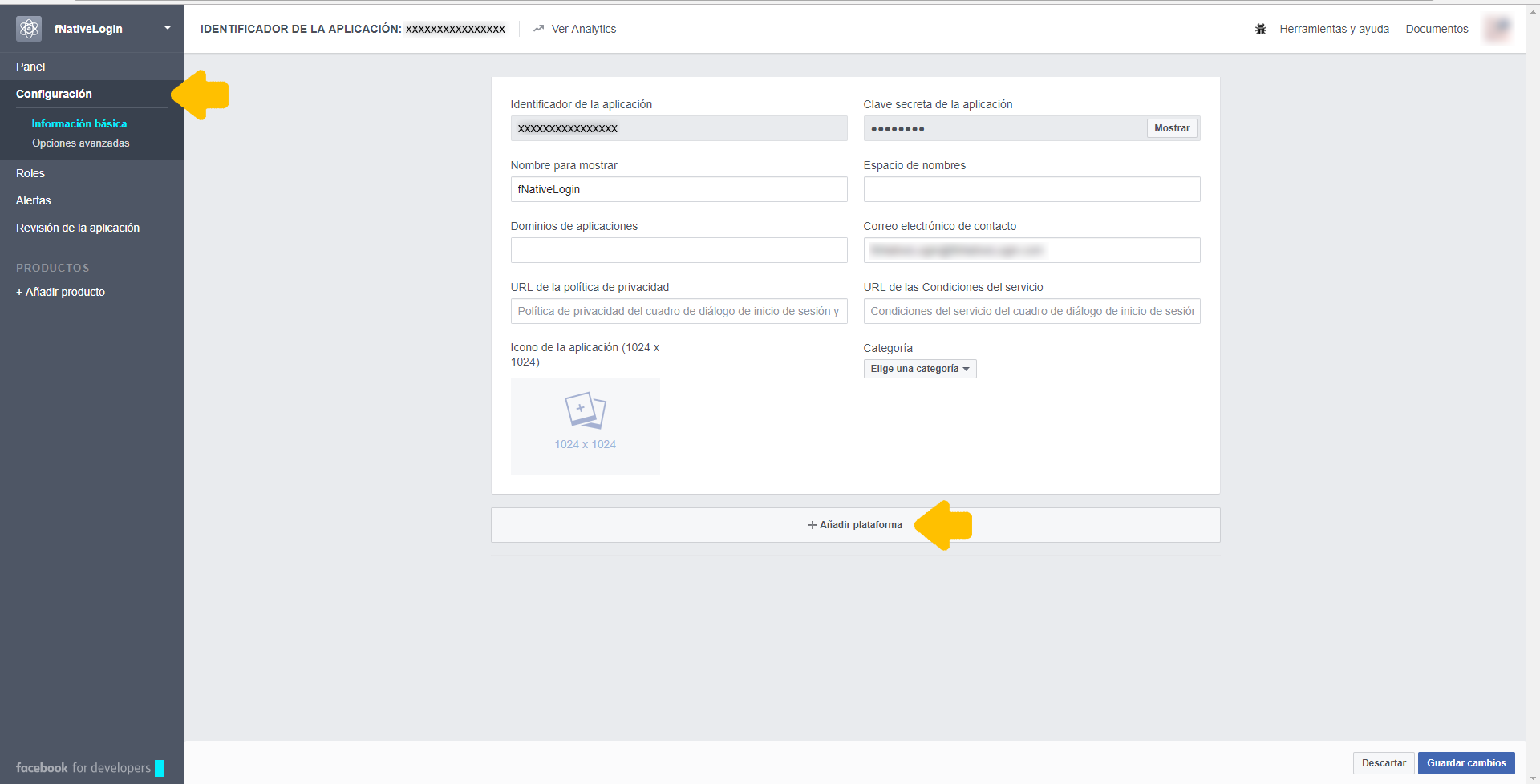Viewport: 1540px width, 784px height.
Task: Open the Configuración sidebar section
Action: pyautogui.click(x=54, y=94)
